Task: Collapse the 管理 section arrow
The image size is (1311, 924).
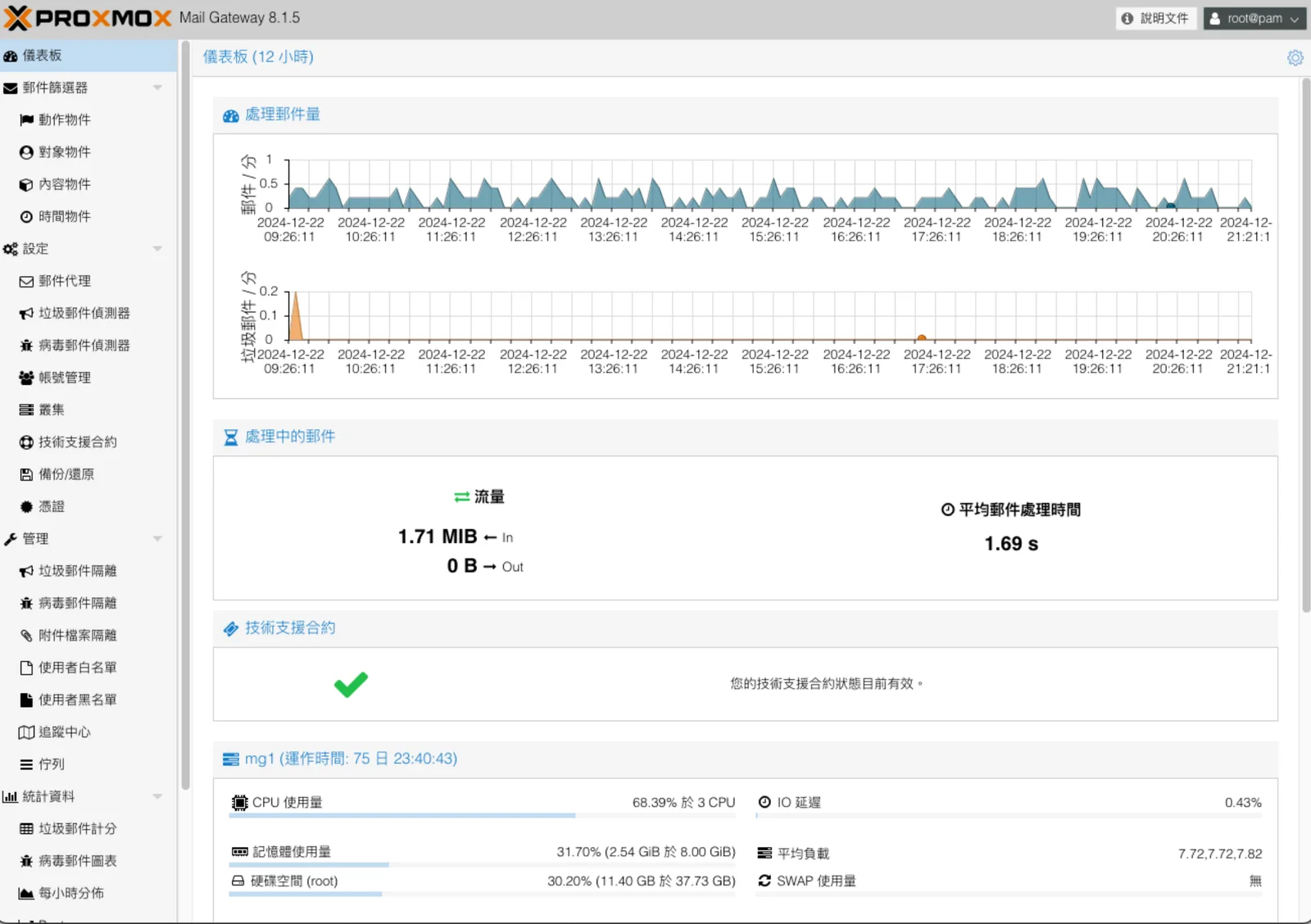Action: pos(157,539)
